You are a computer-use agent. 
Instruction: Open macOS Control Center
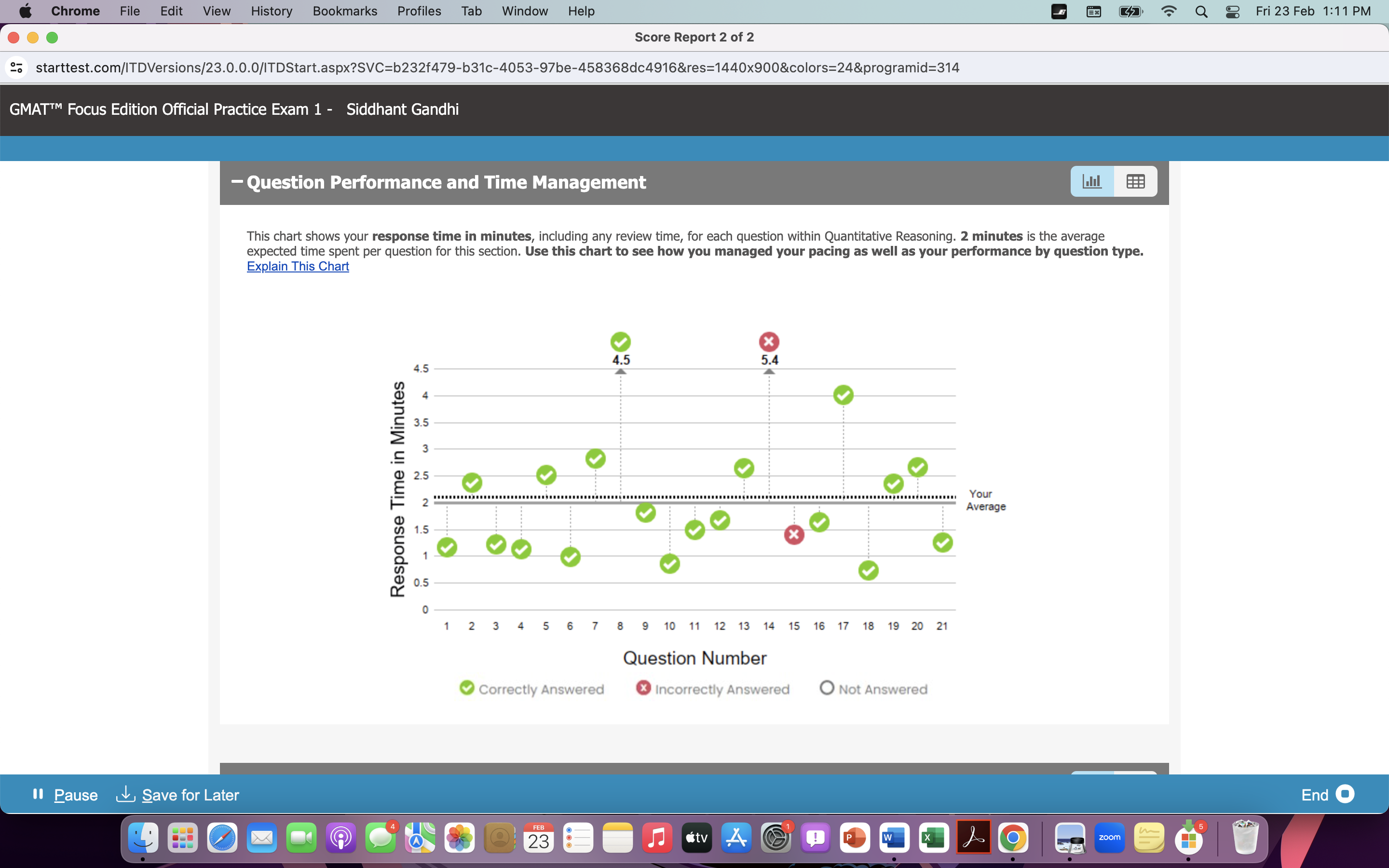pyautogui.click(x=1232, y=11)
